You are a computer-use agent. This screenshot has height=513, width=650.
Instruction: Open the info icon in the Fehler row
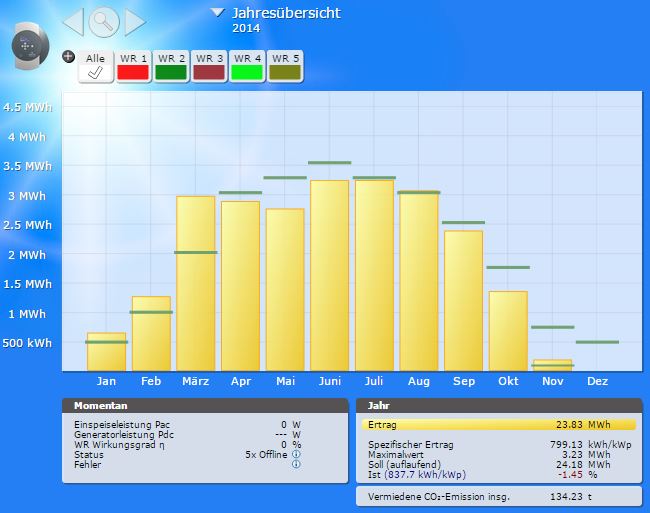click(x=296, y=464)
